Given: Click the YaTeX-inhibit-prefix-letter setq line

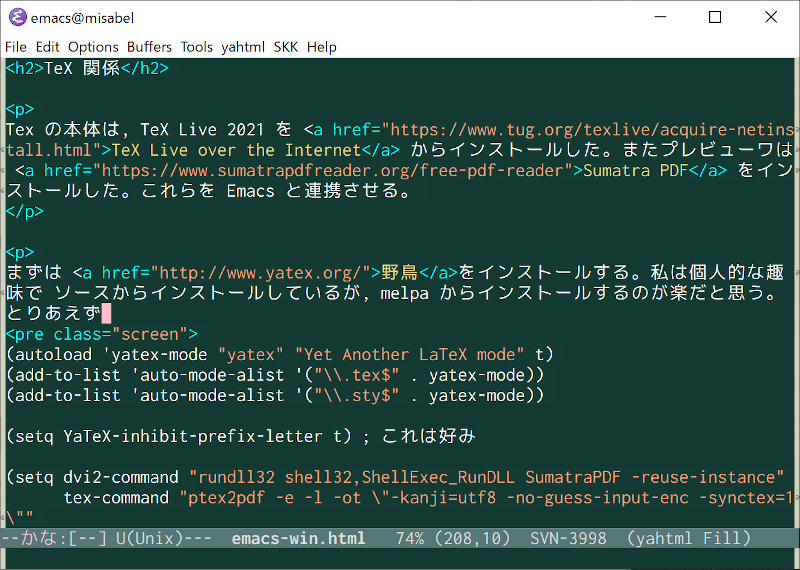Looking at the screenshot, I should (241, 436).
